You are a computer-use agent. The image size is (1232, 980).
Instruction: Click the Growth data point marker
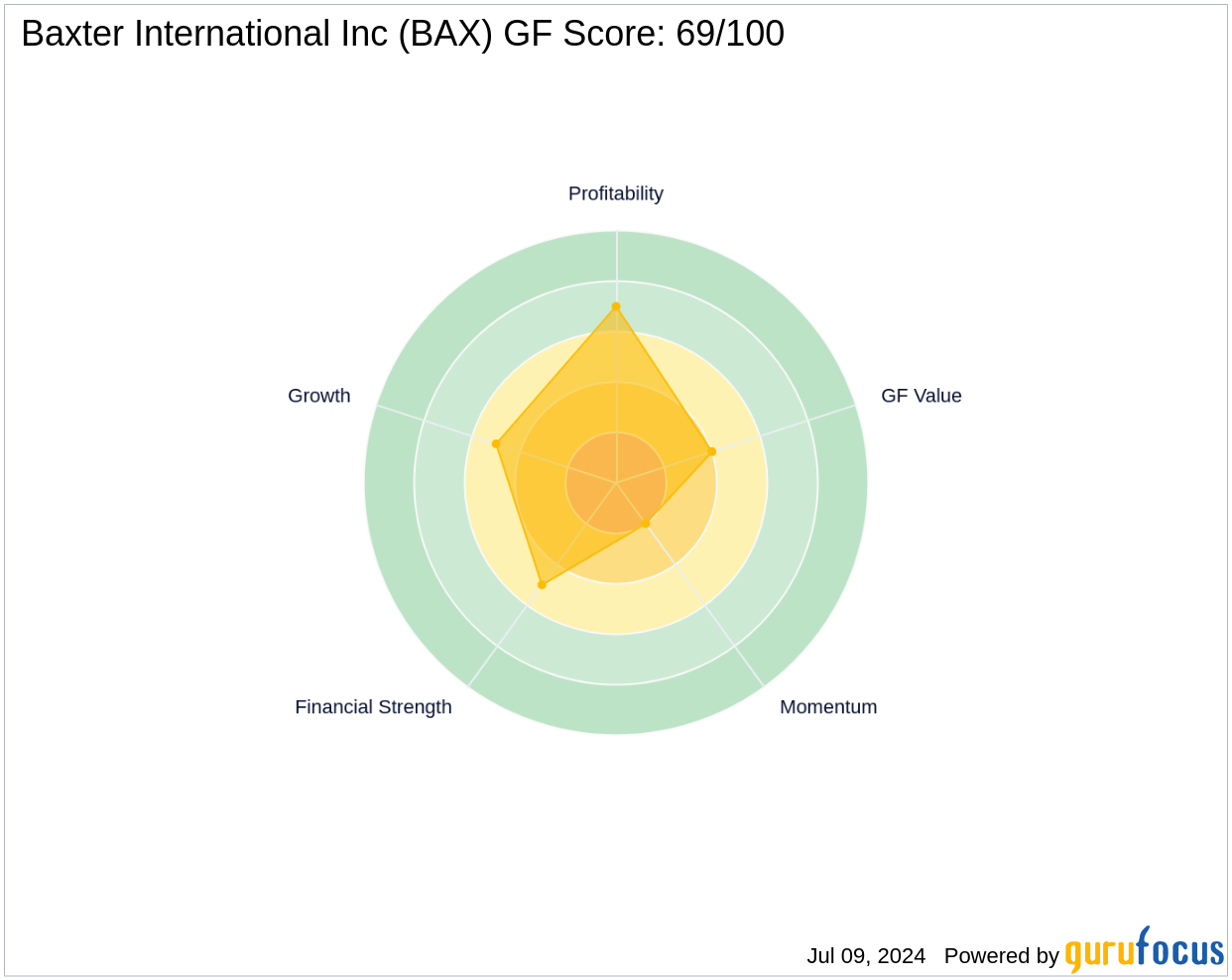[496, 443]
